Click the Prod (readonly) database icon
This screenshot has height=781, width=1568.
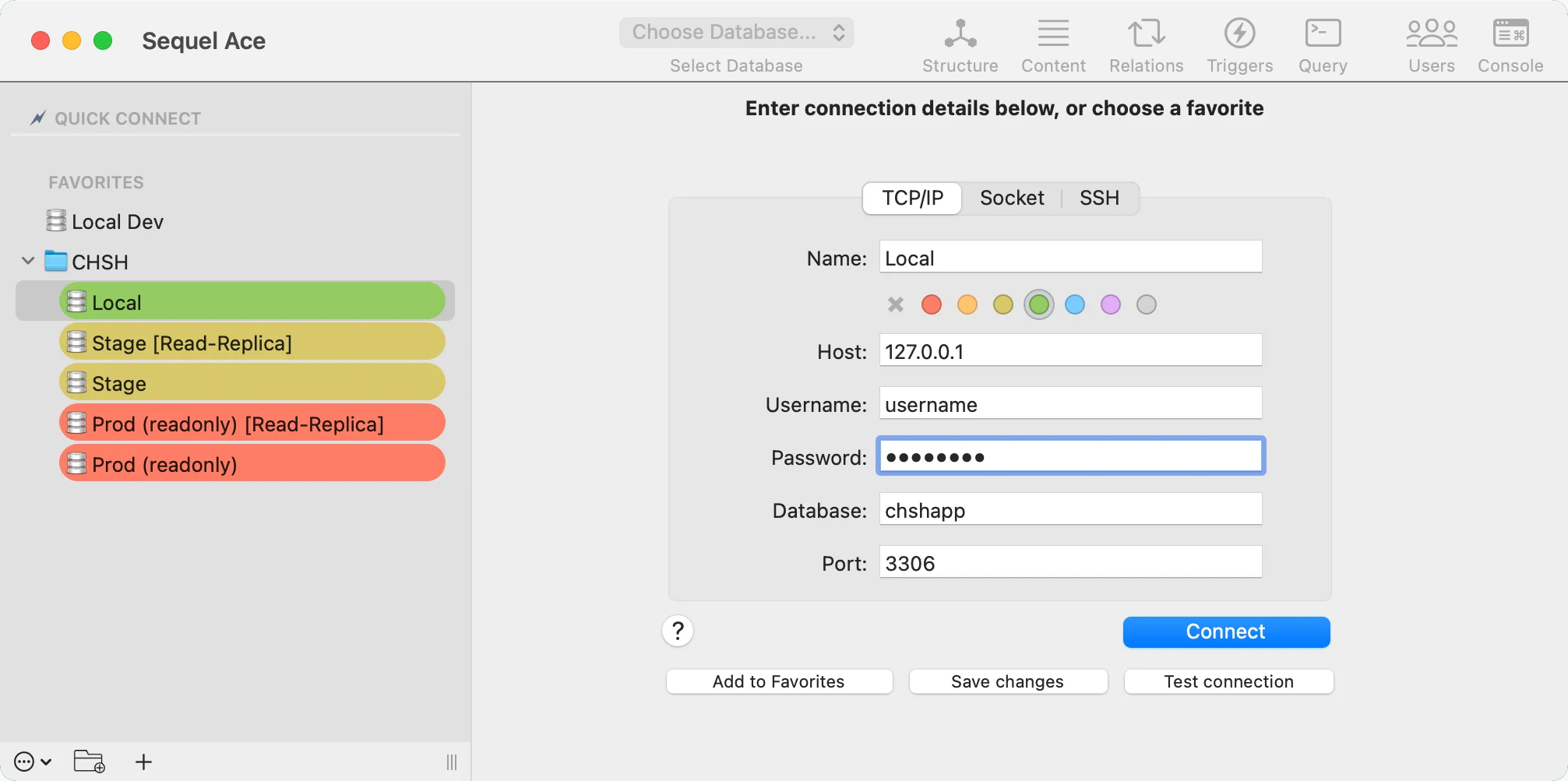76,463
